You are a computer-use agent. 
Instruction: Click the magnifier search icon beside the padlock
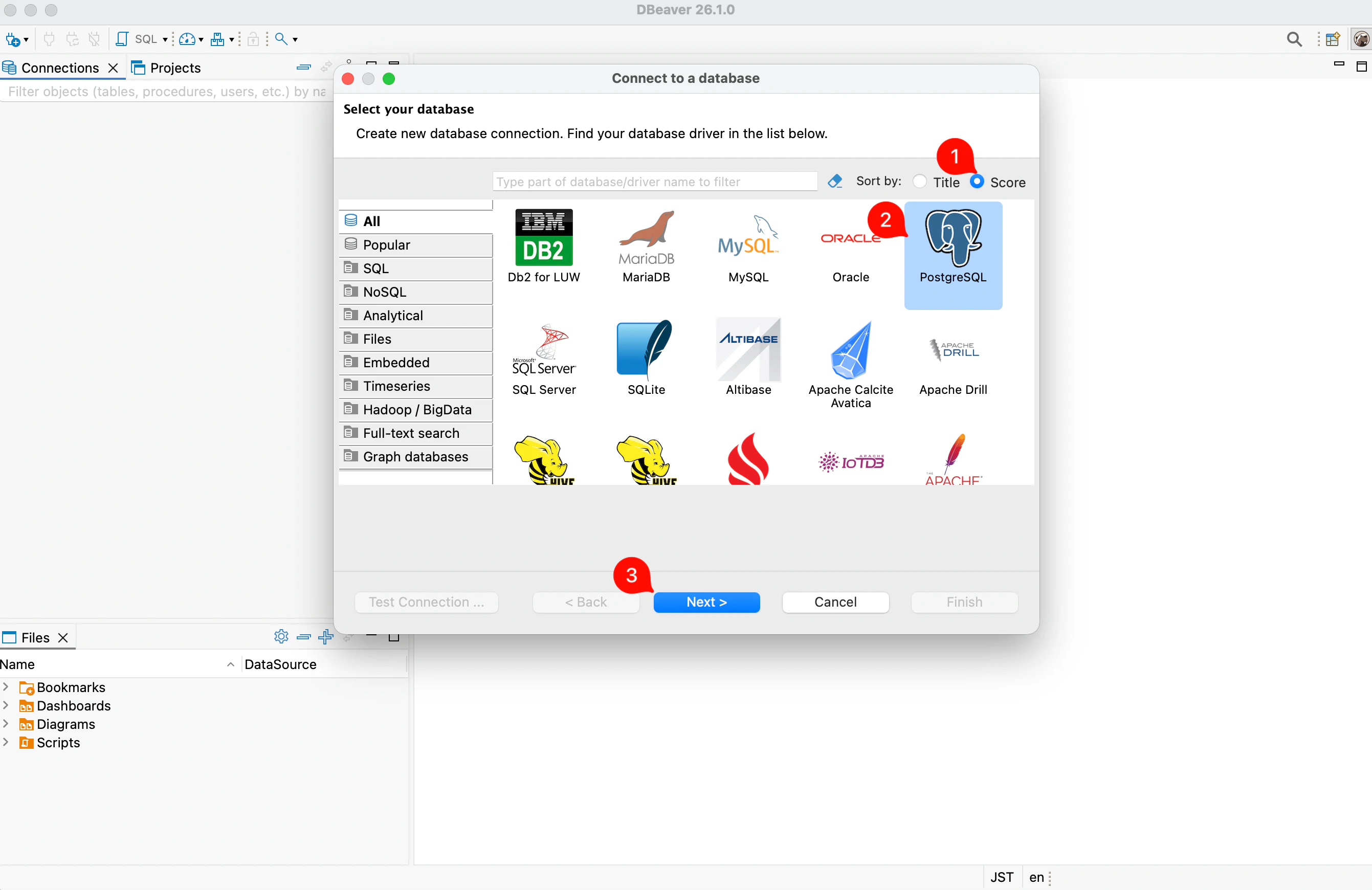coord(281,39)
